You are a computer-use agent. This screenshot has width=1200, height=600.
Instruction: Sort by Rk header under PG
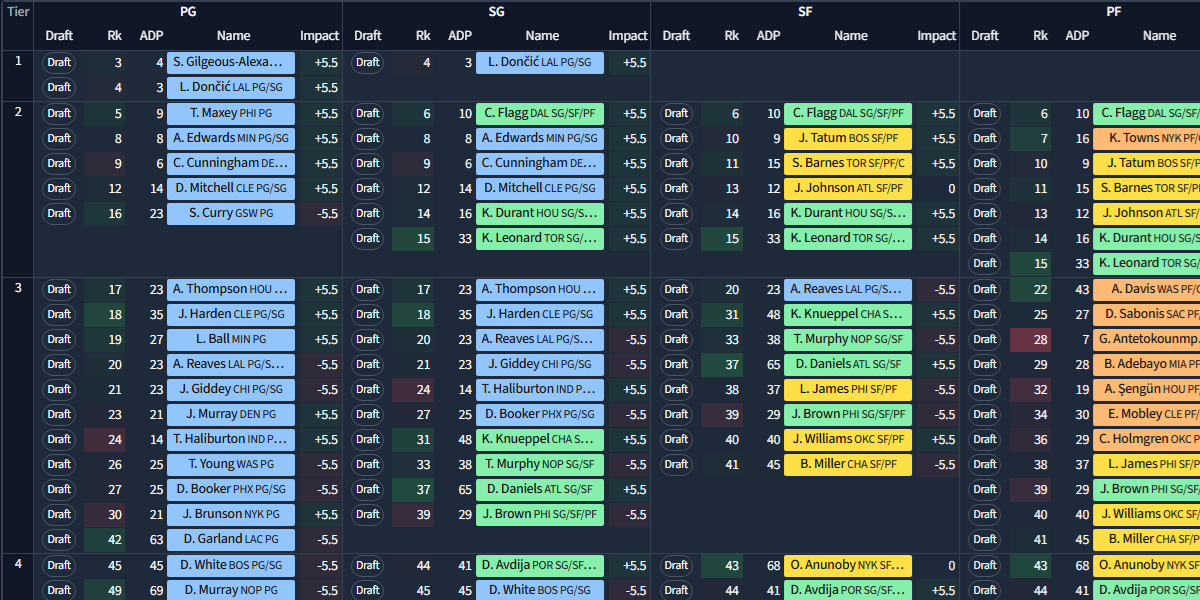[x=115, y=36]
